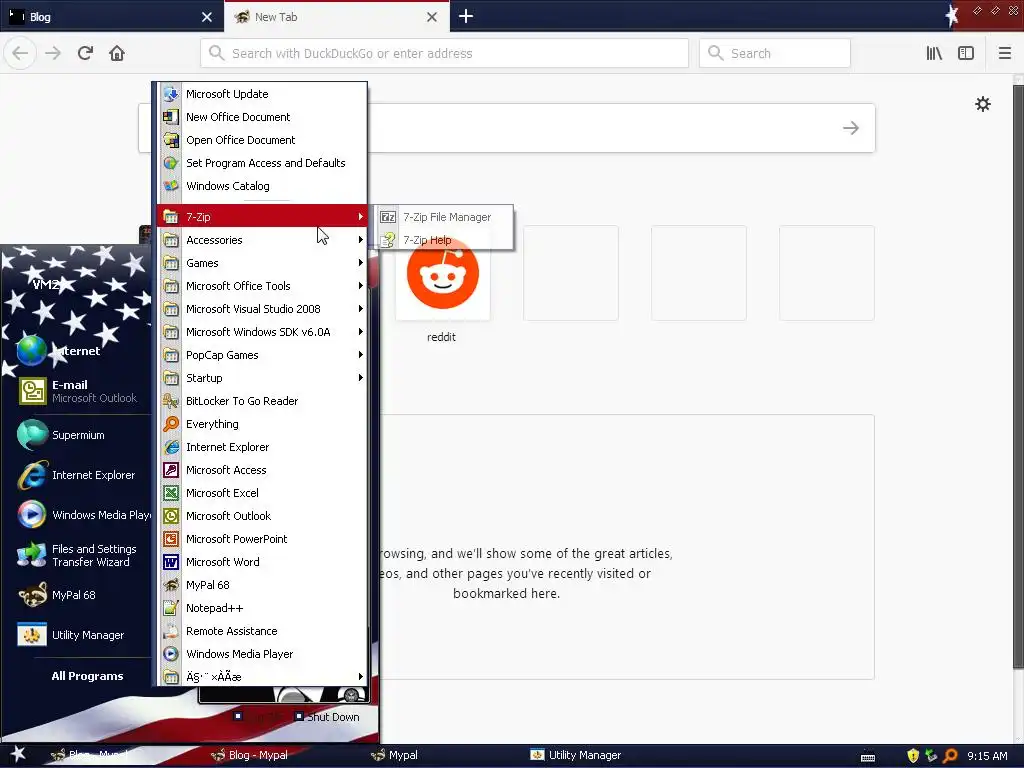The width and height of the screenshot is (1024, 768).
Task: Choose Open Office Document entry
Action: click(262, 140)
